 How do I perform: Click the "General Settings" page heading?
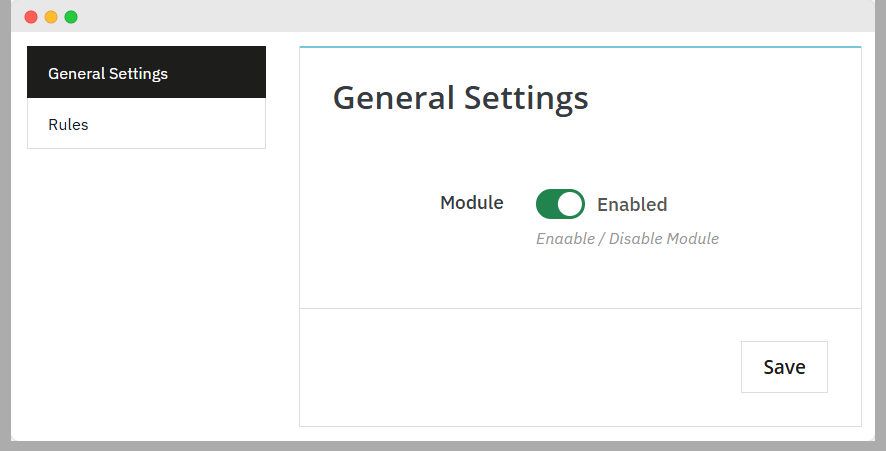point(460,98)
